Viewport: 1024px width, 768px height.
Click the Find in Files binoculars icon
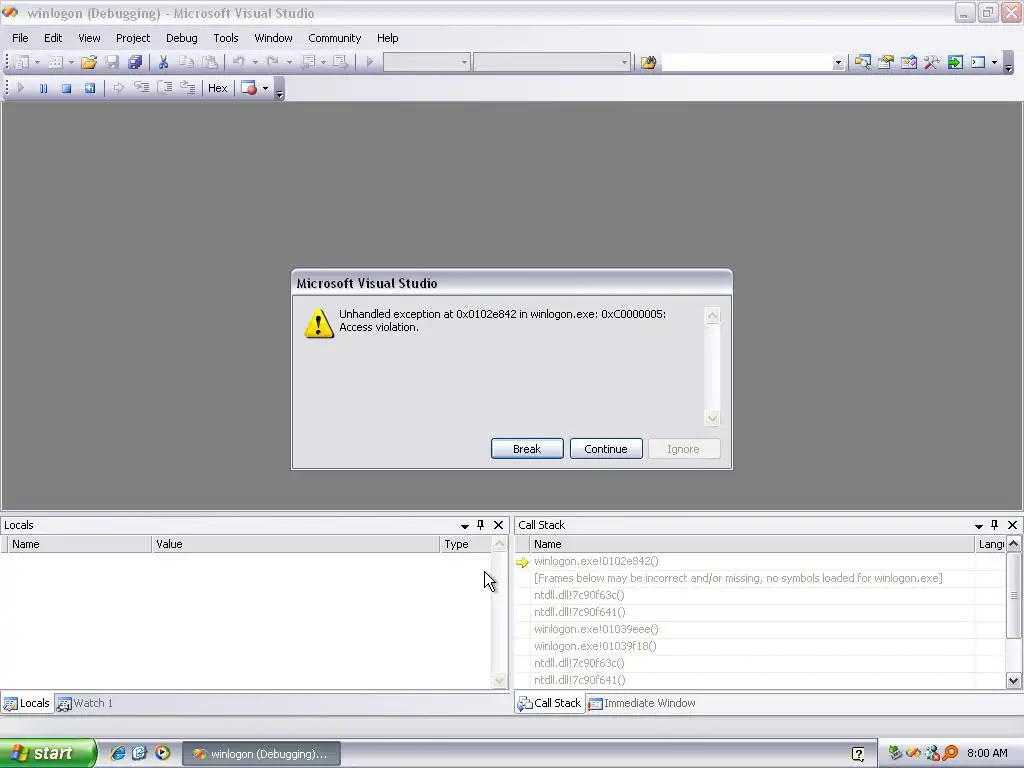648,62
